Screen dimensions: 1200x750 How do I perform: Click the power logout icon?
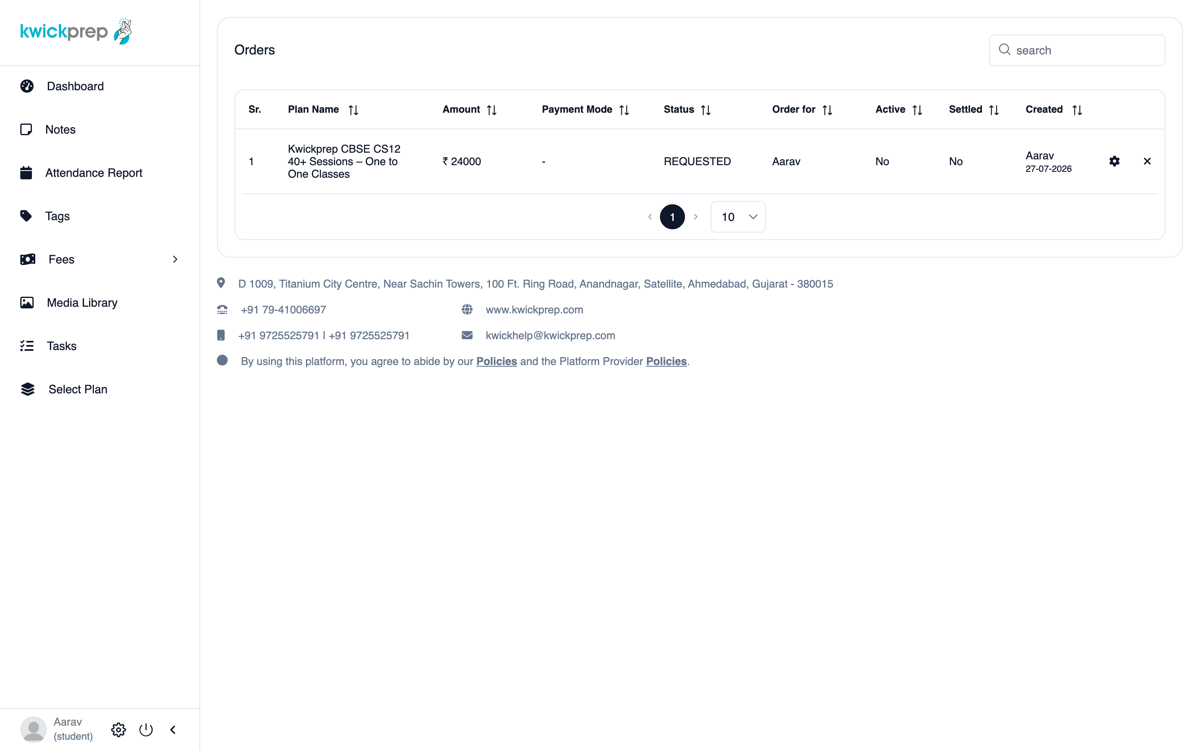[x=146, y=730]
